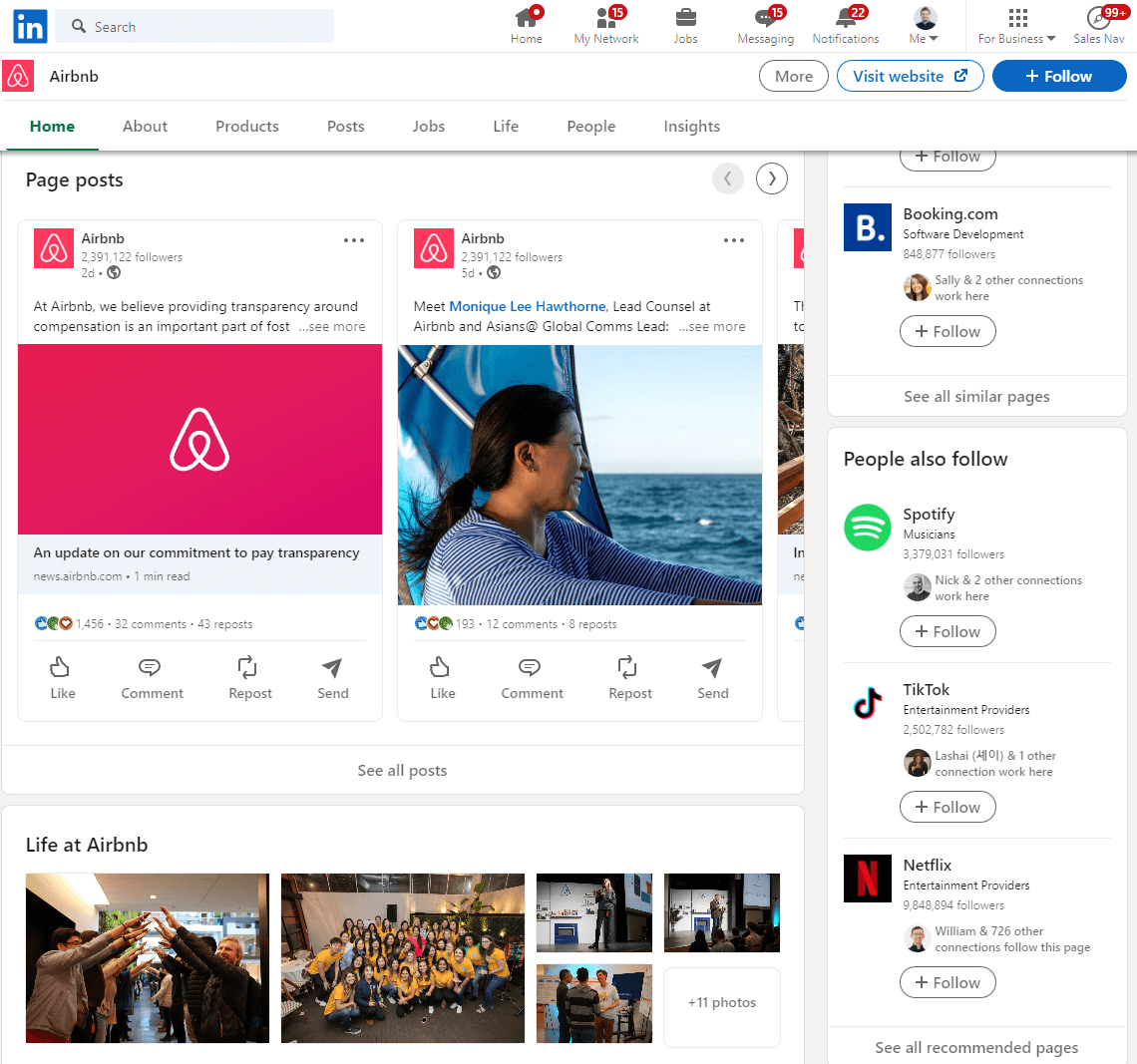Send the pay transparency post
This screenshot has height=1064, width=1137.
pyautogui.click(x=332, y=678)
